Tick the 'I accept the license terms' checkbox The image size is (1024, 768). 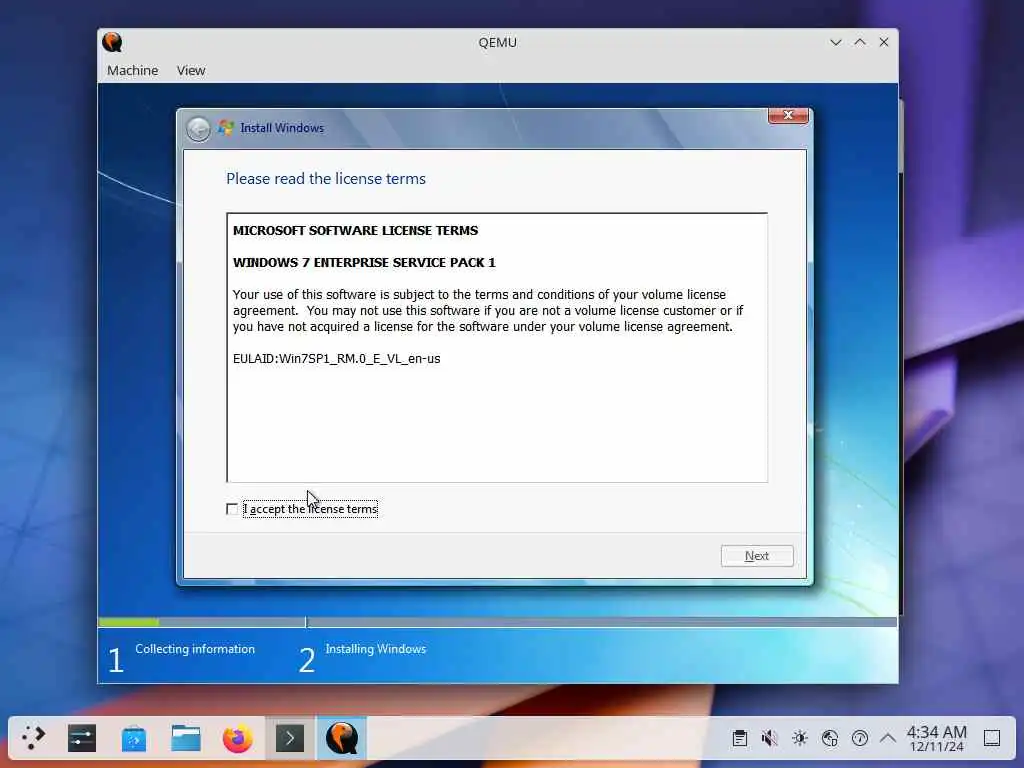[x=232, y=509]
